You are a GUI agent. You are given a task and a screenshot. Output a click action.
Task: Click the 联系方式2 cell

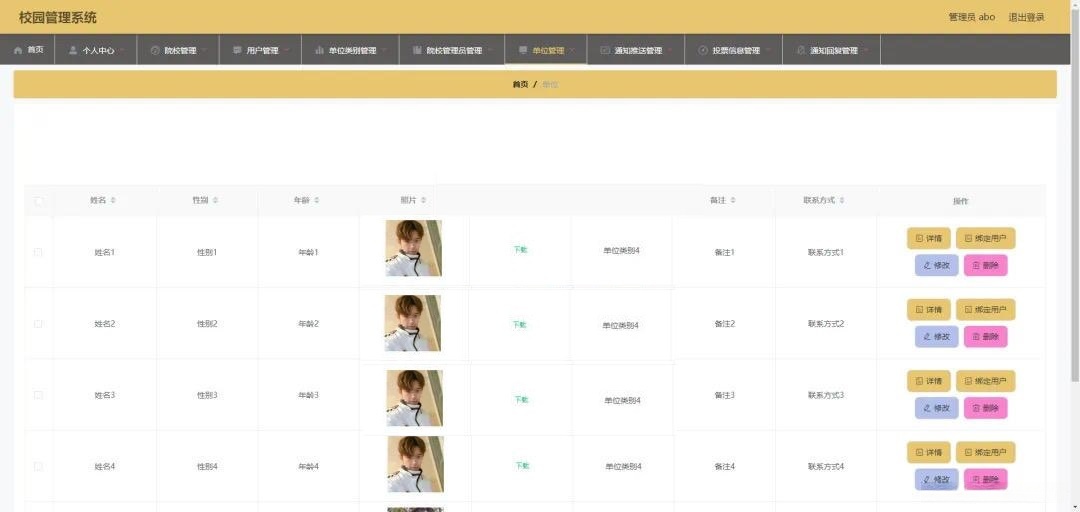(x=826, y=324)
